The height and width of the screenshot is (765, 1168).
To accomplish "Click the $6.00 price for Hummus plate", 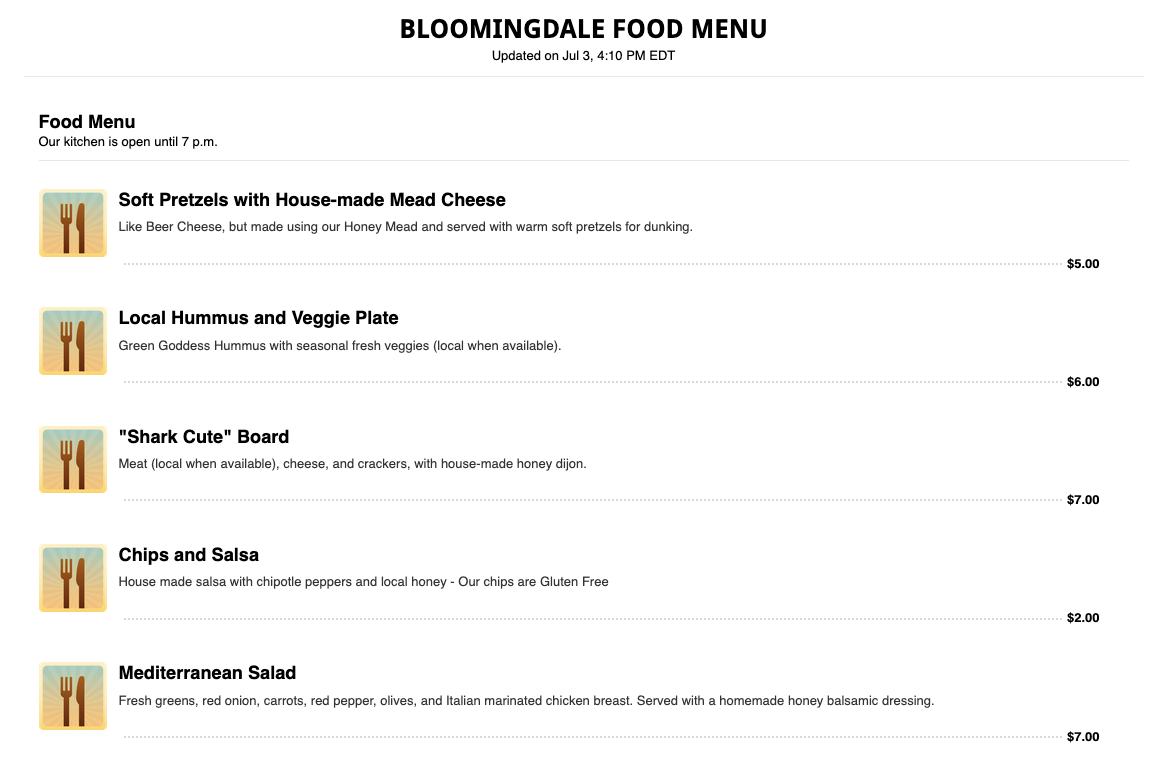I will tap(1083, 382).
